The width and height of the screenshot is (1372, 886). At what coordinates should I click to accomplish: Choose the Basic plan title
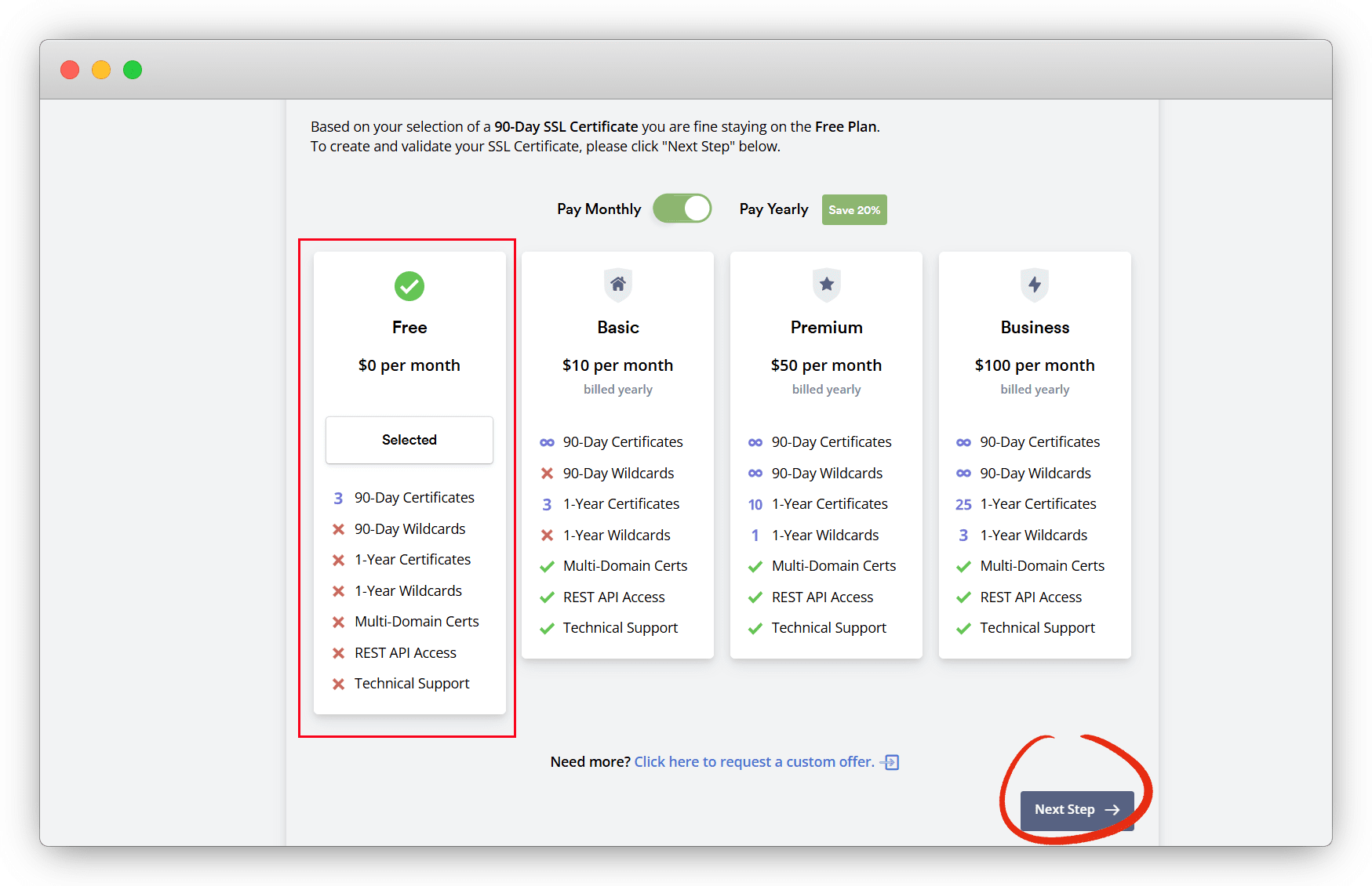coord(617,328)
